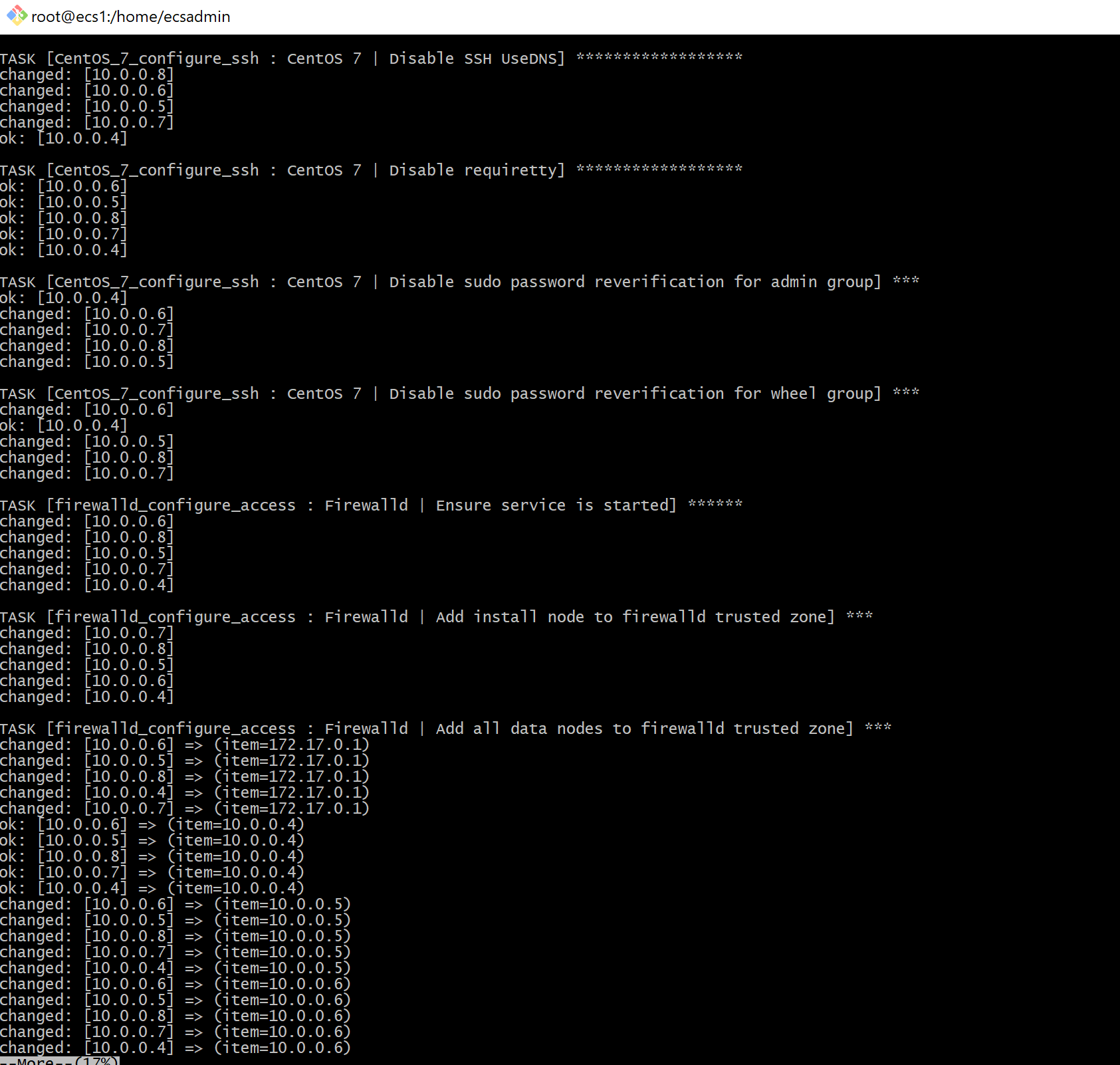1120x1065 pixels.
Task: Click changed 10.0.0.7 item=172.17.0.1 line
Action: click(185, 808)
